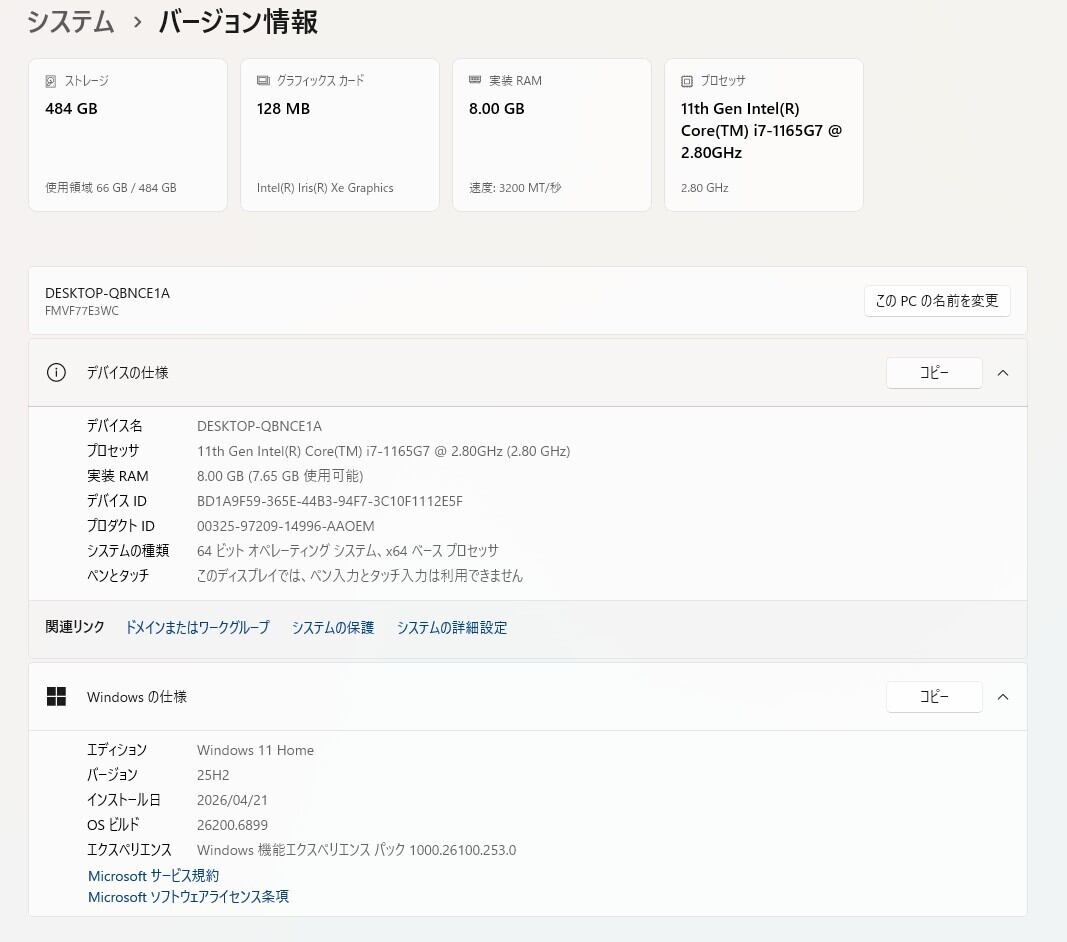Click model name FMVF77E3WC
The height and width of the screenshot is (942, 1067).
[82, 311]
